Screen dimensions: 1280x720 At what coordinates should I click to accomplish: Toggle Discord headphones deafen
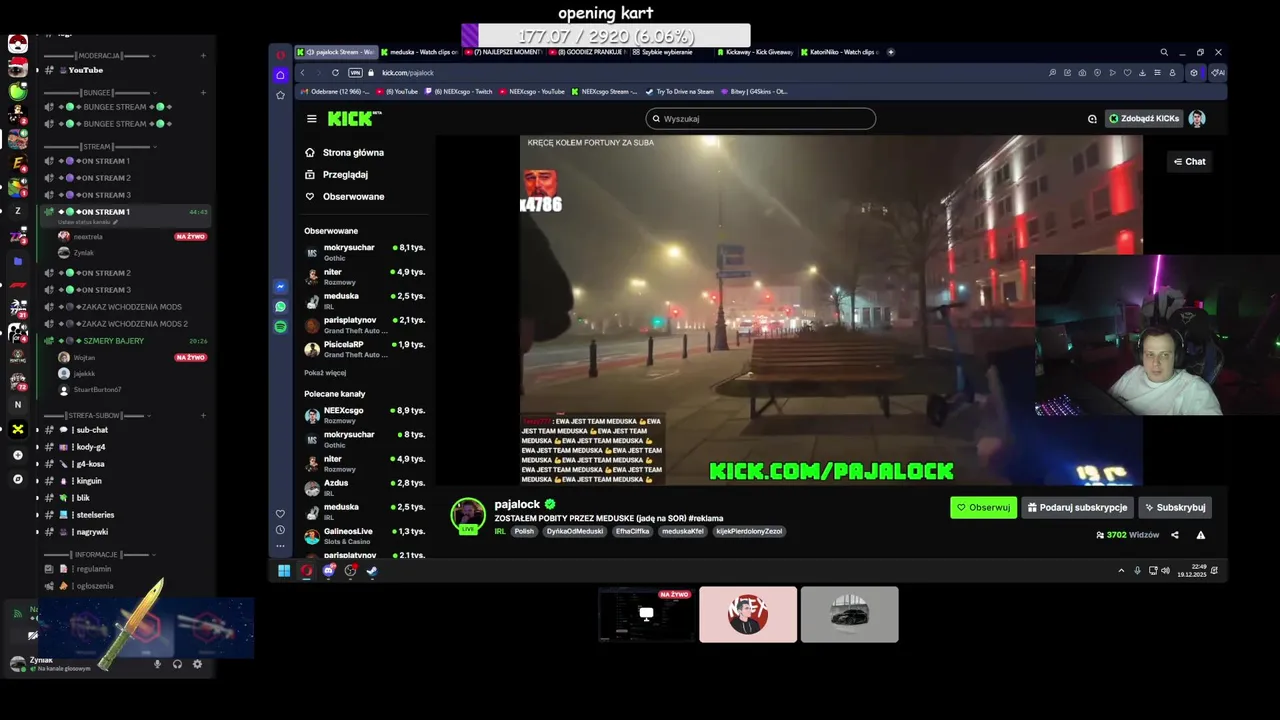point(177,664)
